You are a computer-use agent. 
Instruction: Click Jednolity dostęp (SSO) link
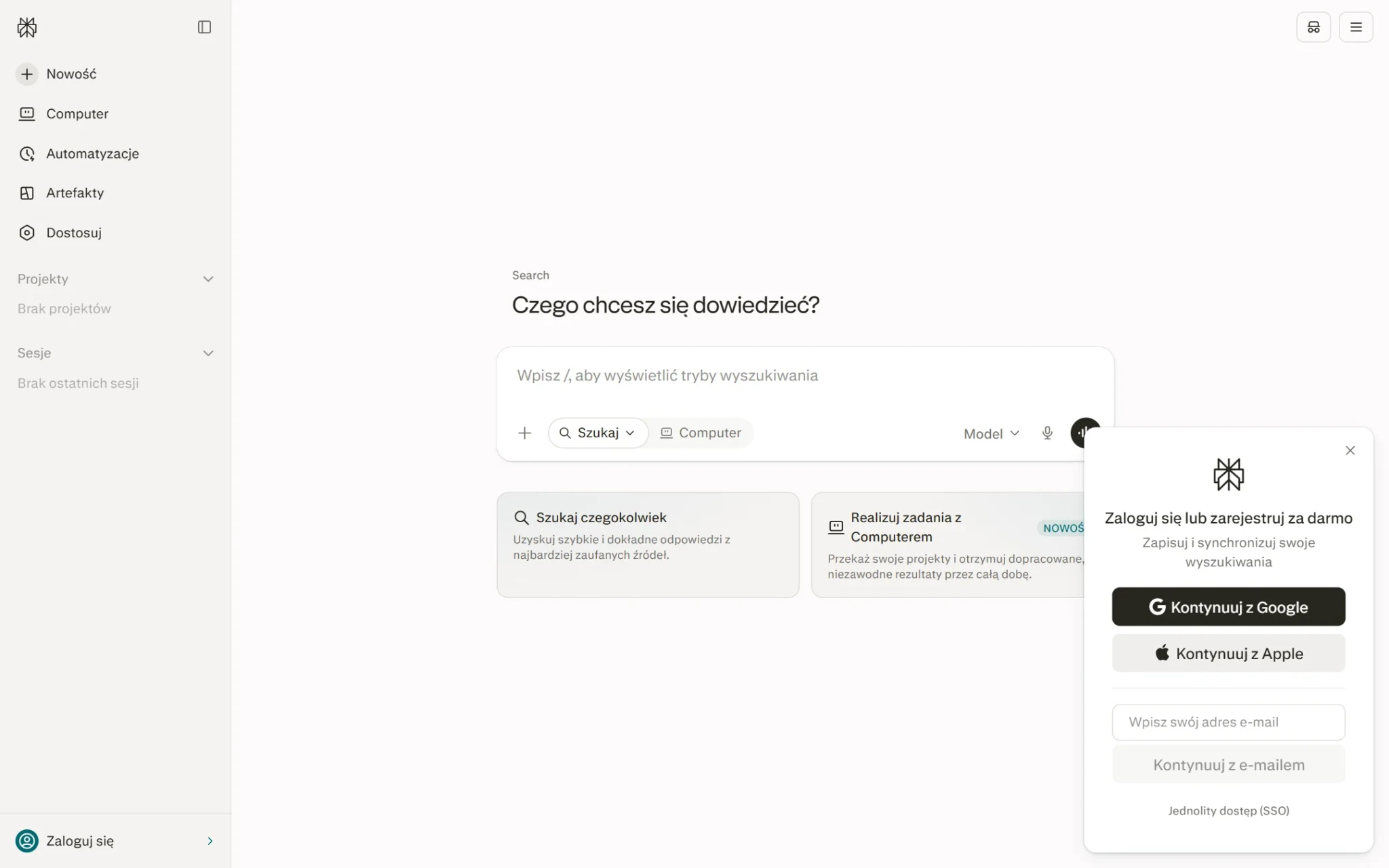tap(1228, 810)
